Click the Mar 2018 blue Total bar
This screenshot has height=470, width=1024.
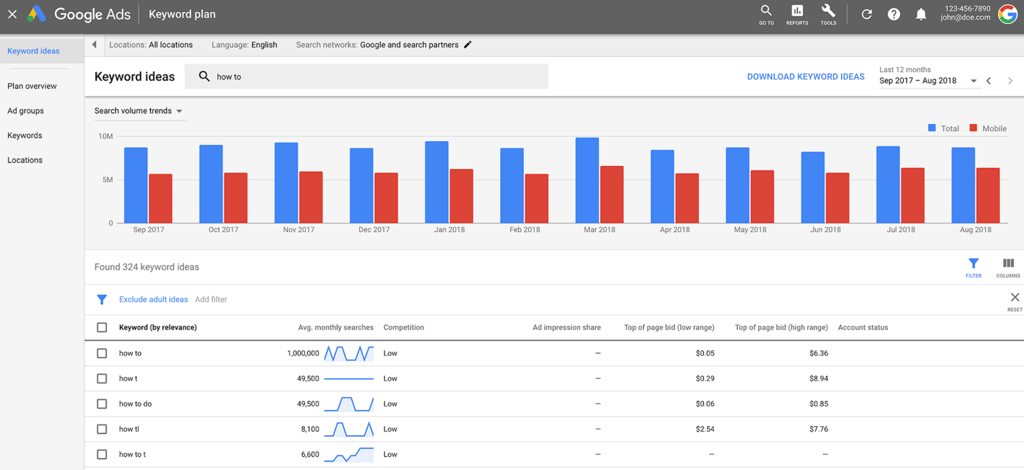(x=587, y=180)
